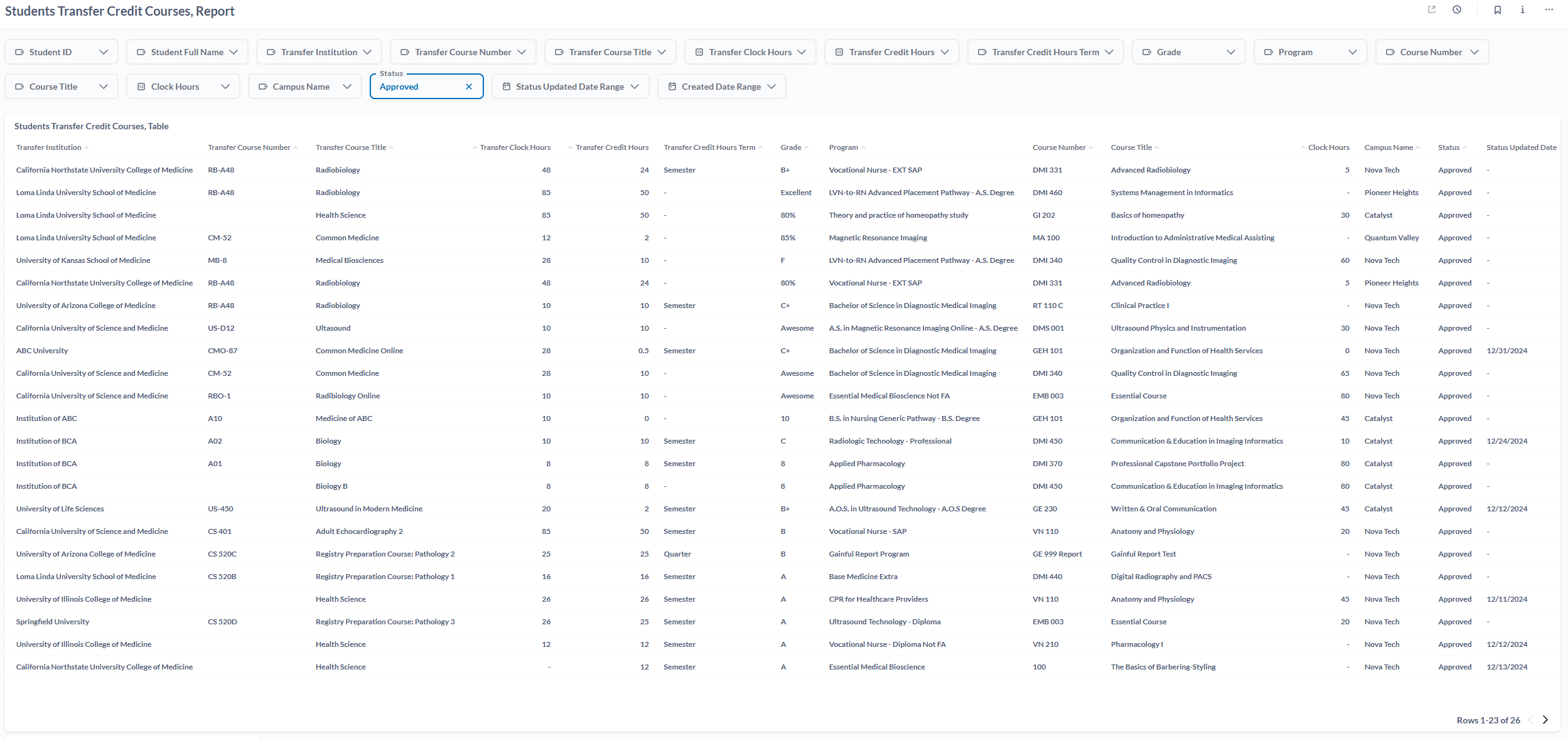Open the Campus Name filter dropdown

[x=347, y=87]
